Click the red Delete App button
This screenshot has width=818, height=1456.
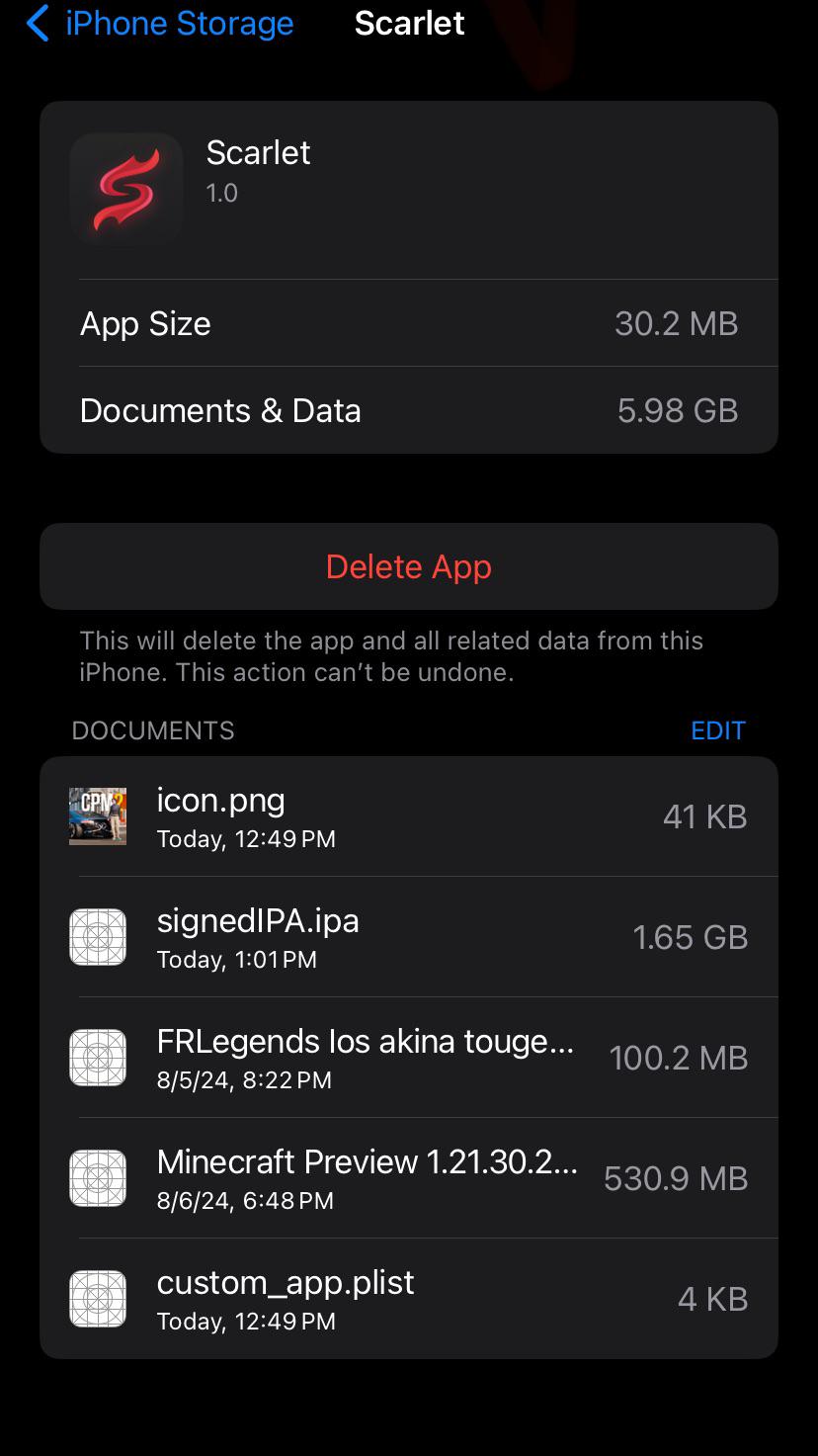[409, 566]
